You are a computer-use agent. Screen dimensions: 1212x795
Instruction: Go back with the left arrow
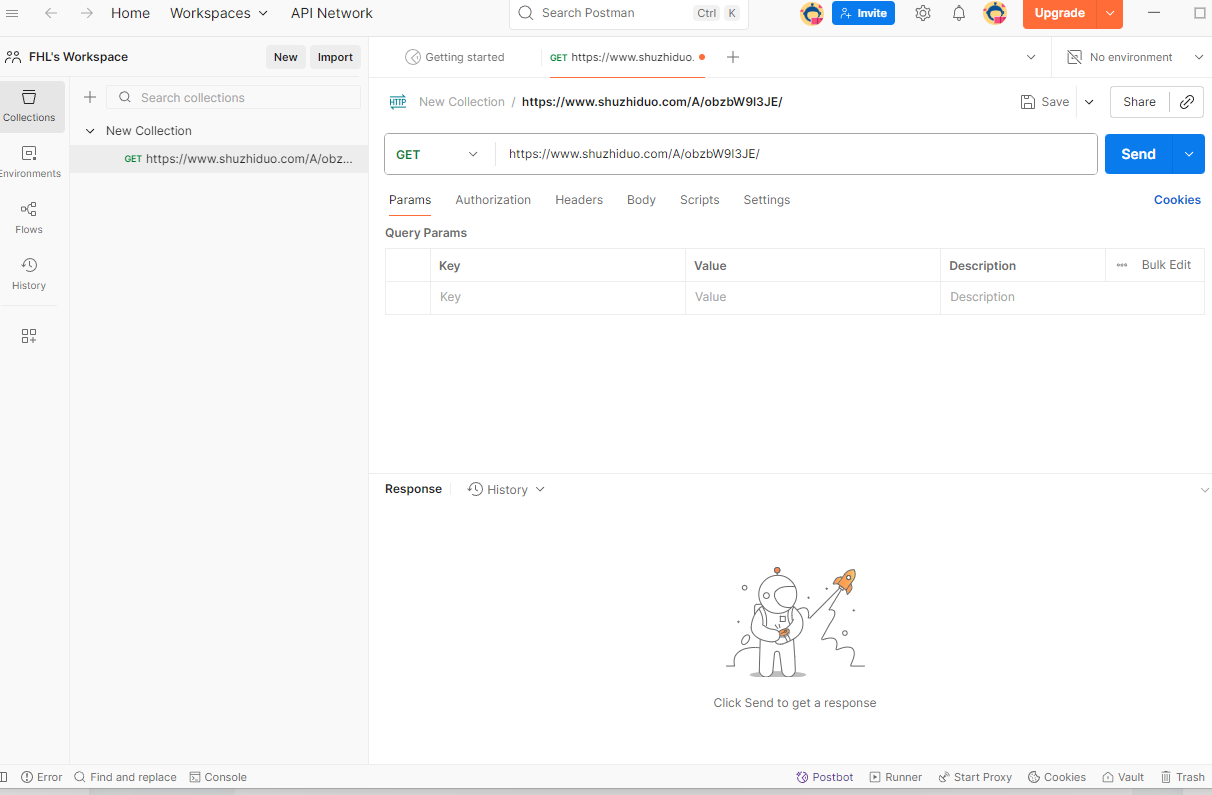pyautogui.click(x=51, y=13)
